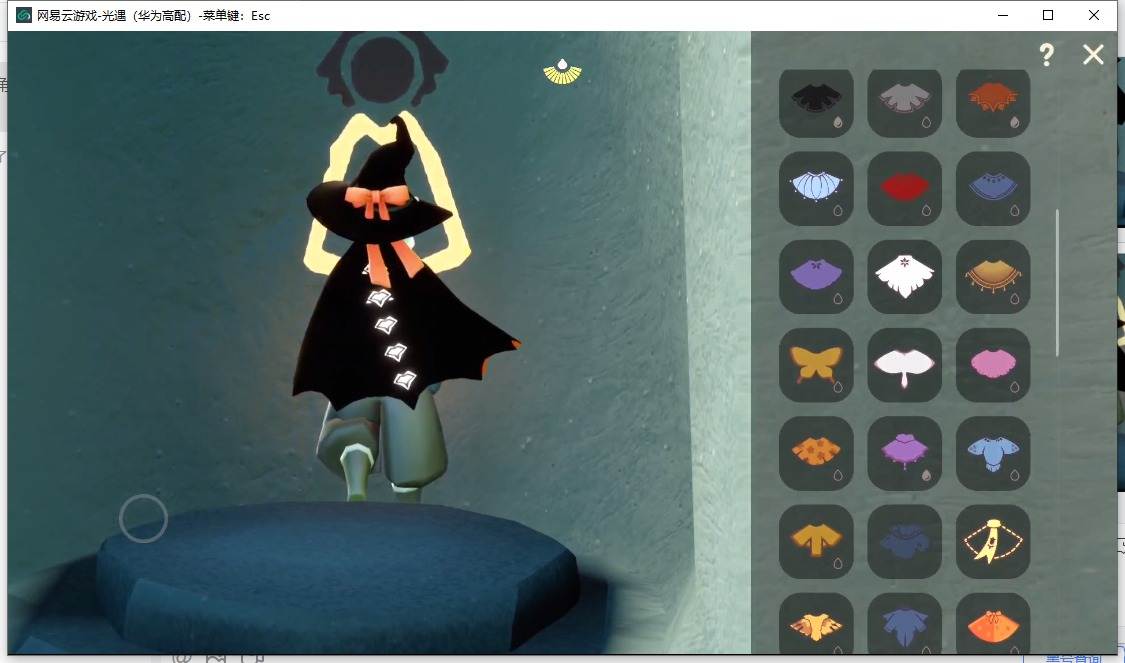Choose the light blue collared cape
This screenshot has width=1125, height=663.
(x=993, y=453)
